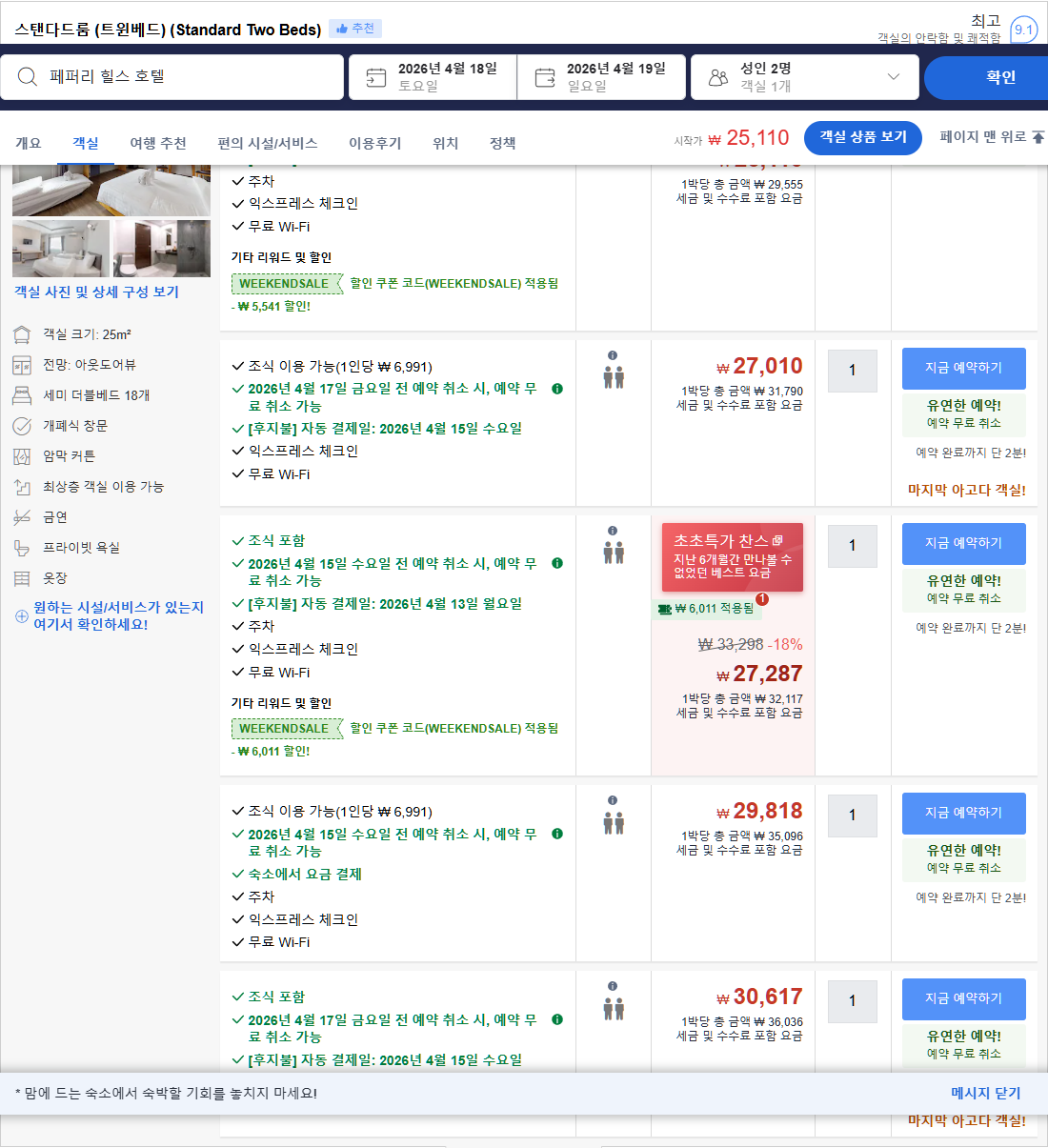Image resolution: width=1048 pixels, height=1148 pixels.
Task: Click the ₩27,010 price text
Action: click(759, 367)
